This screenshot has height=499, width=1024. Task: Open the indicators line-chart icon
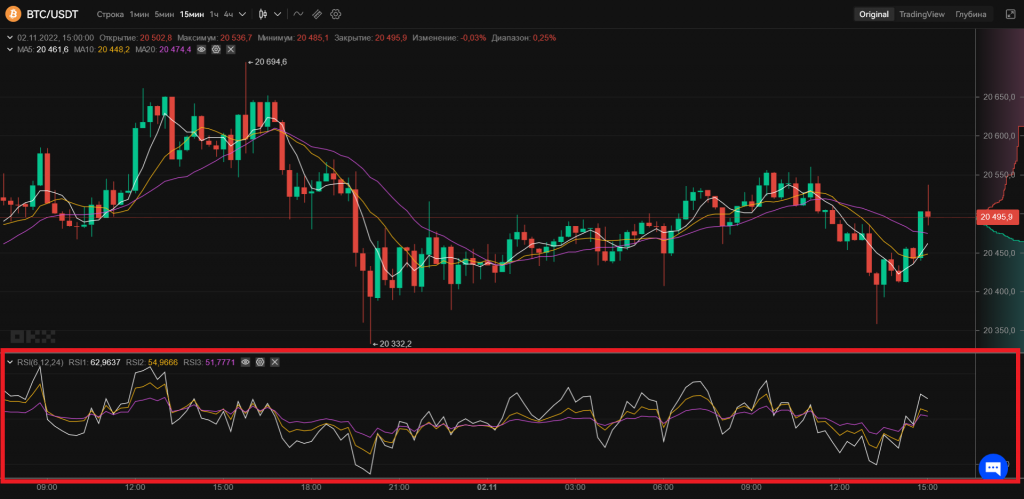[x=298, y=15]
